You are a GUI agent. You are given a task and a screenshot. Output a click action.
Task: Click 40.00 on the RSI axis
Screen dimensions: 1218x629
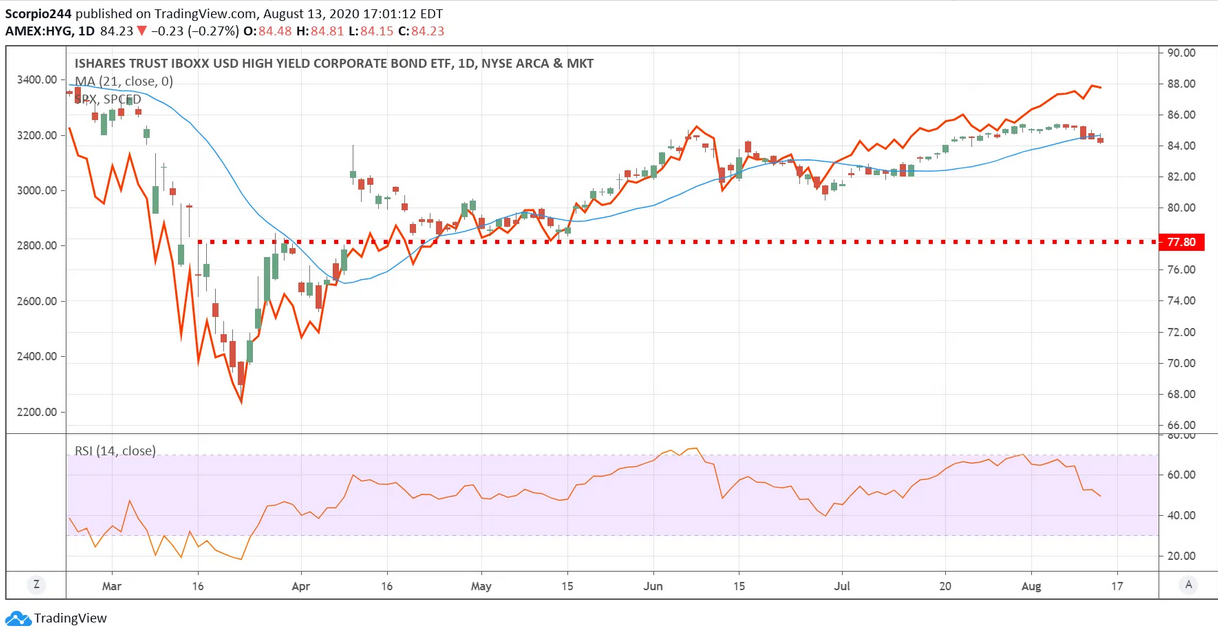point(1181,516)
